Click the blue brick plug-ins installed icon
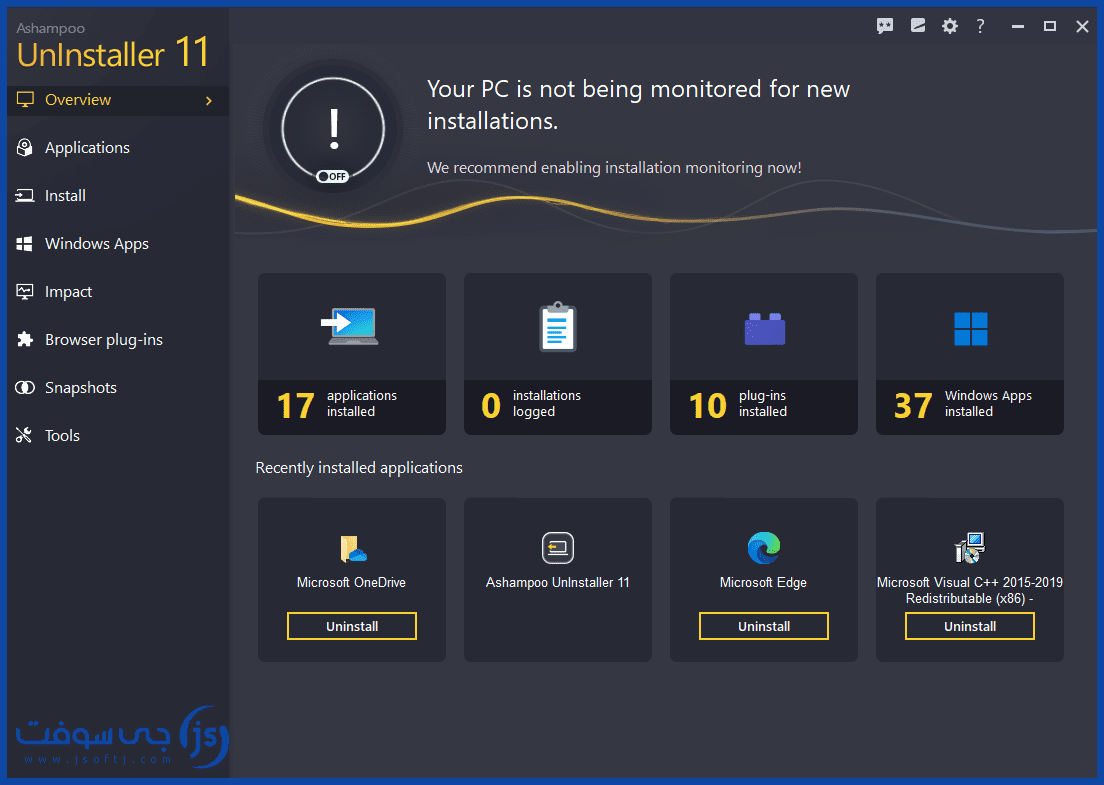The width and height of the screenshot is (1104, 785). coord(765,328)
